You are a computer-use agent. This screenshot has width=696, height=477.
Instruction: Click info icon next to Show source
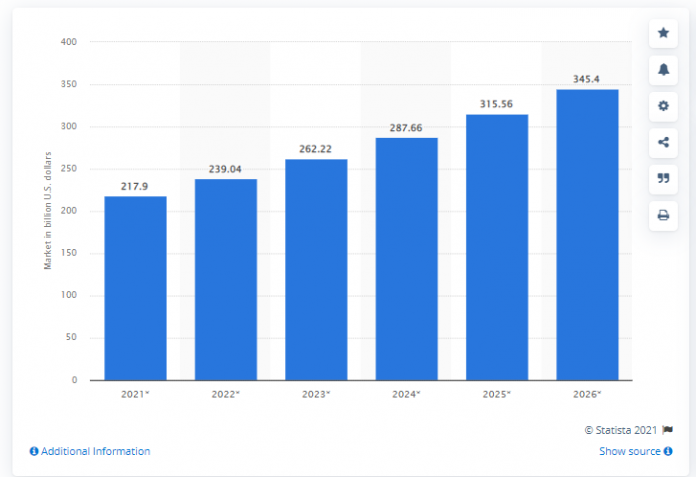(668, 451)
